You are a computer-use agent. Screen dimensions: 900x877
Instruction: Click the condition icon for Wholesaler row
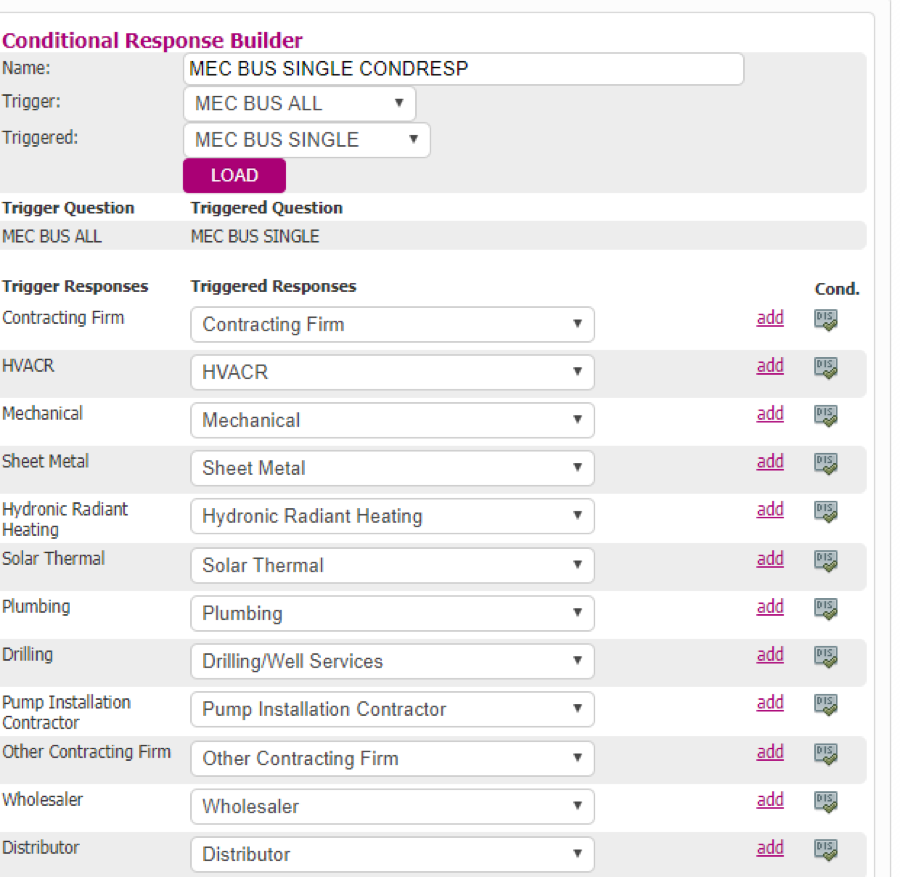coord(826,802)
